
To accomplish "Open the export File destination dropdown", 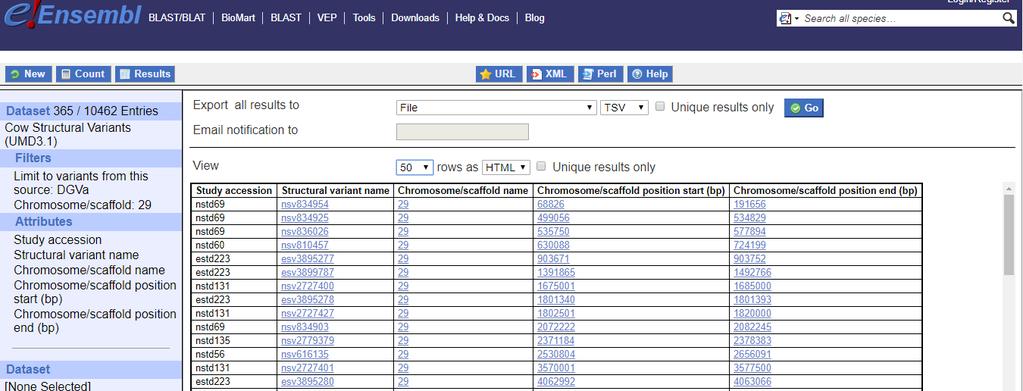I will pyautogui.click(x=496, y=108).
